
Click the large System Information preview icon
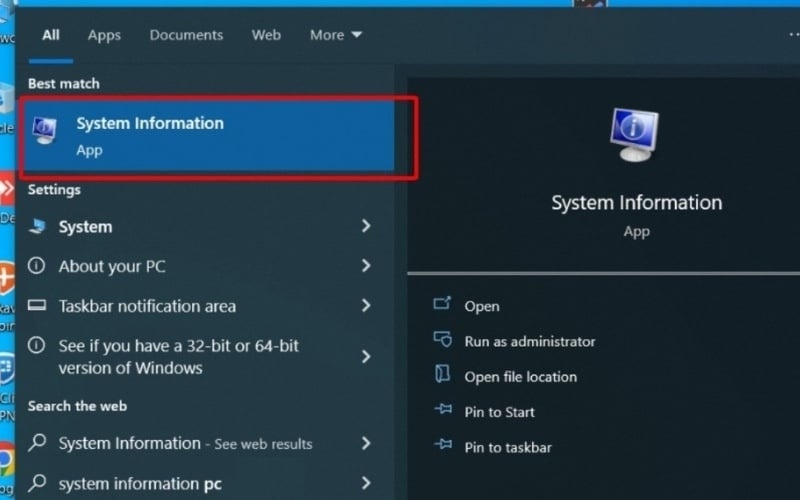pyautogui.click(x=634, y=135)
